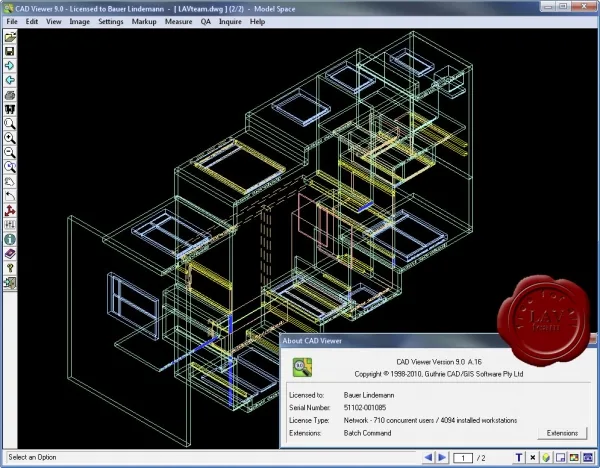Activate the Zoom Out magnifier tool

(10, 153)
